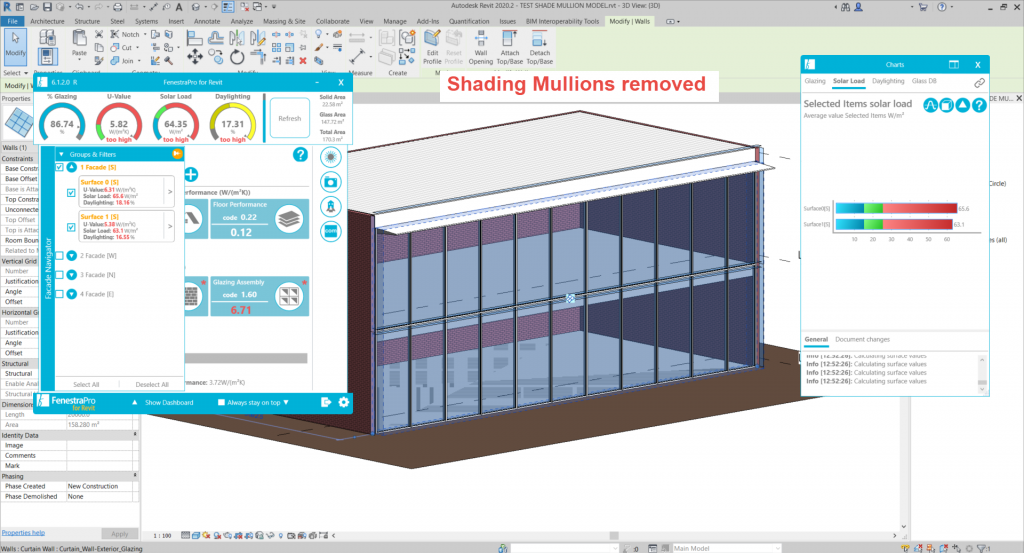Select the Move tool in Modify panel
This screenshot has height=553, width=1024.
pos(195,57)
